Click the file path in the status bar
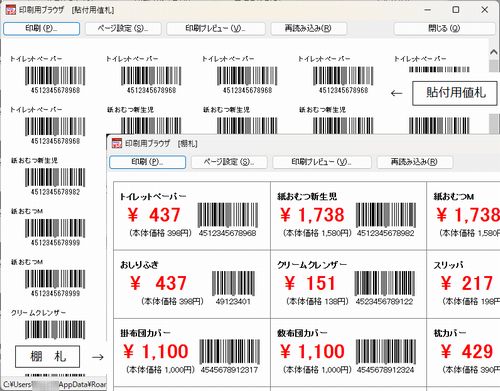500x391 pixels. coord(54,384)
